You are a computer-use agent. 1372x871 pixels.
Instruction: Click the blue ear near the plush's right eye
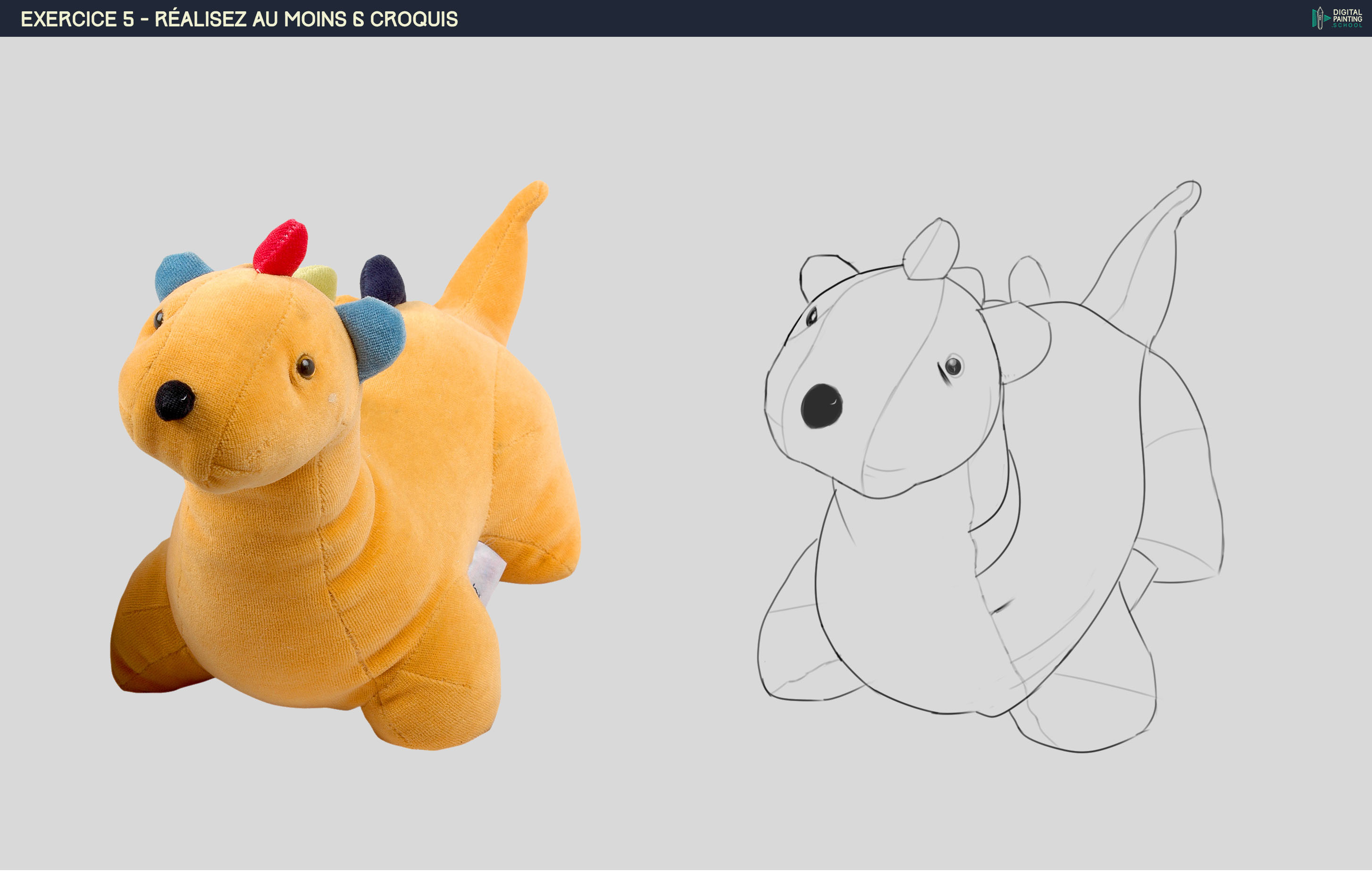(x=375, y=337)
